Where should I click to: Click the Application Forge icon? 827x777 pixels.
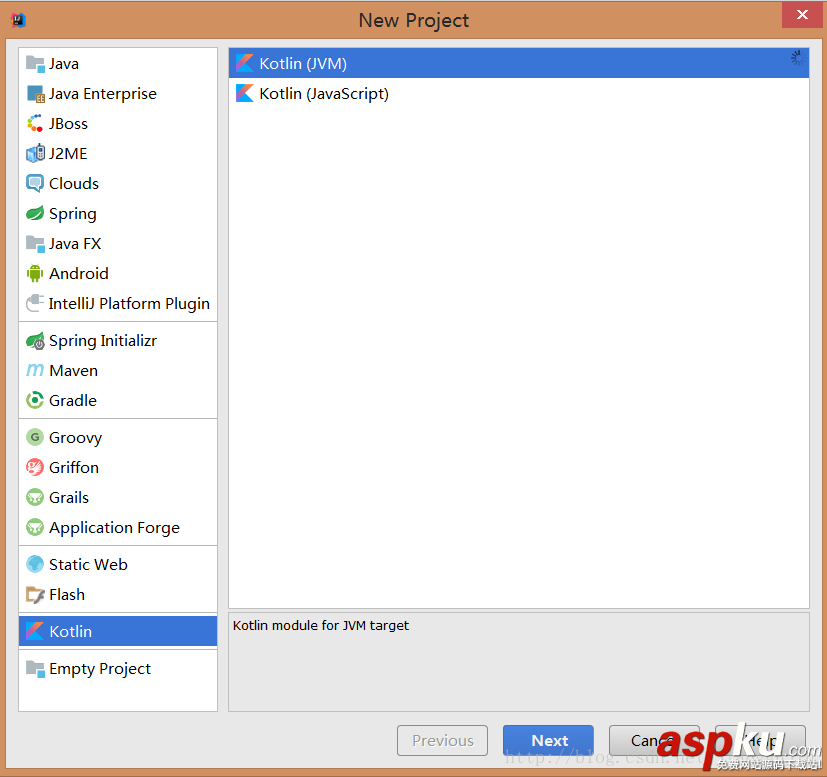(35, 527)
